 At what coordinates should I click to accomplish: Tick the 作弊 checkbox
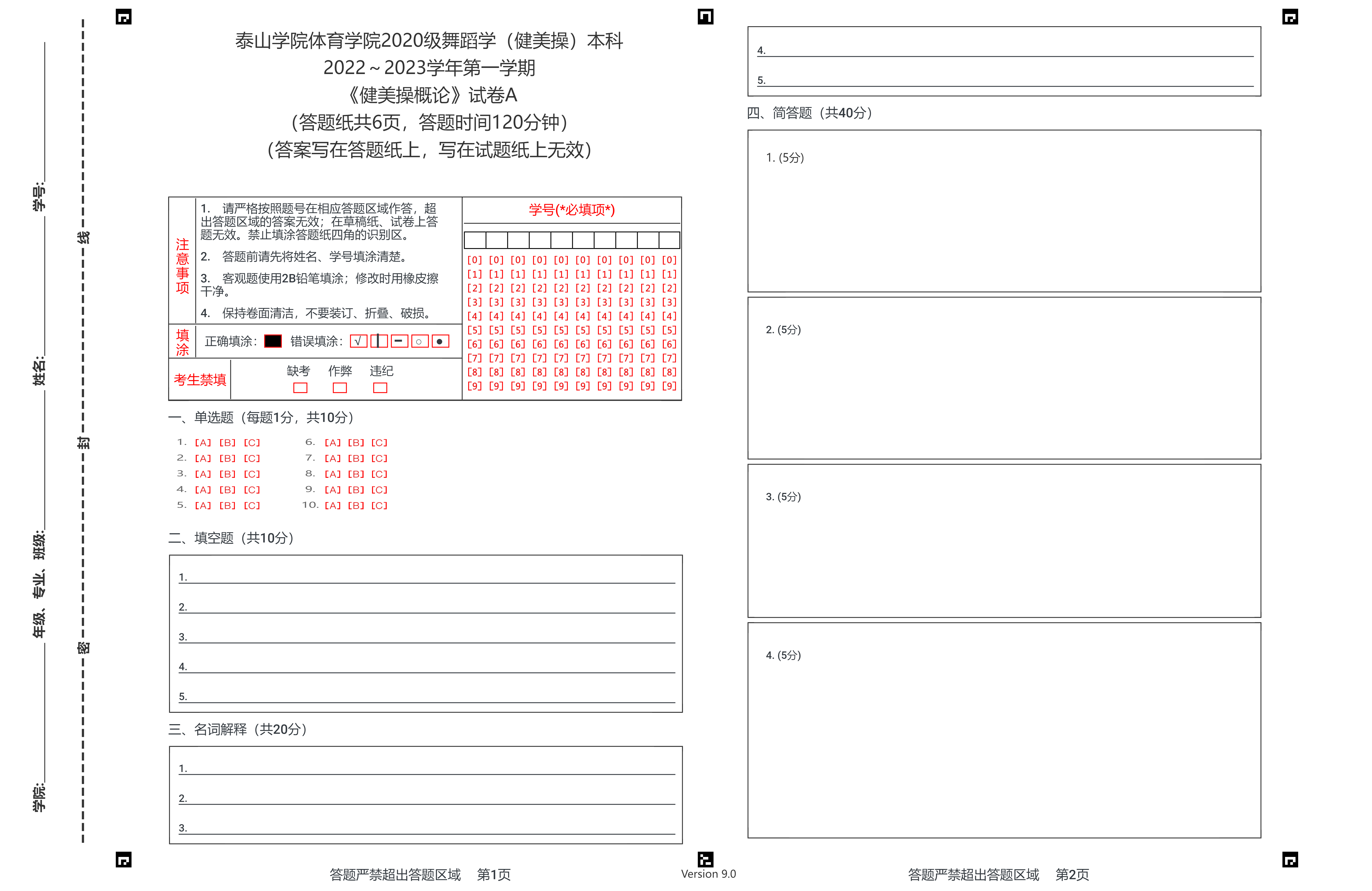pyautogui.click(x=340, y=388)
